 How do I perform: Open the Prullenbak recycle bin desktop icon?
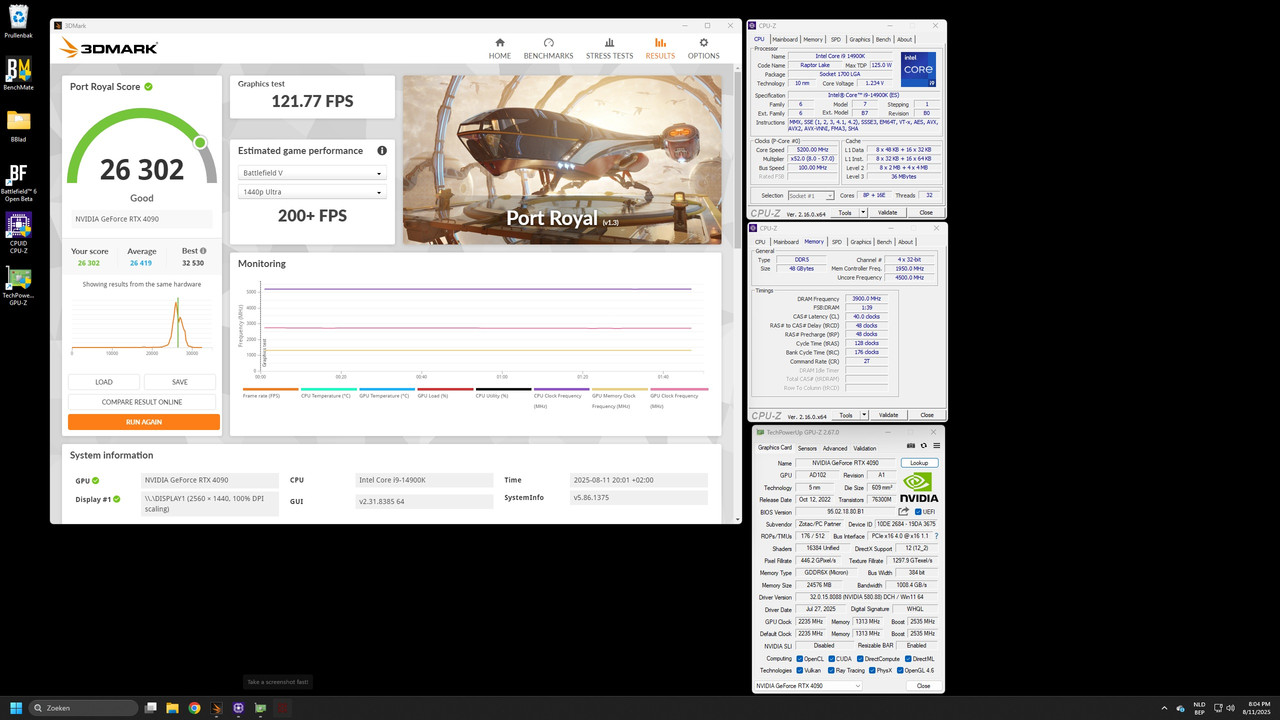(18, 22)
